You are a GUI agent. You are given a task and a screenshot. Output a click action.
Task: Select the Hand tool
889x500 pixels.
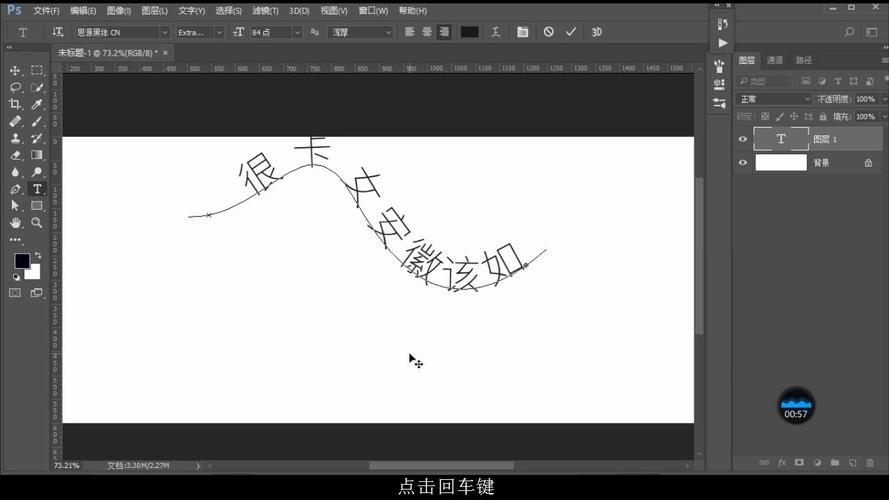15,222
